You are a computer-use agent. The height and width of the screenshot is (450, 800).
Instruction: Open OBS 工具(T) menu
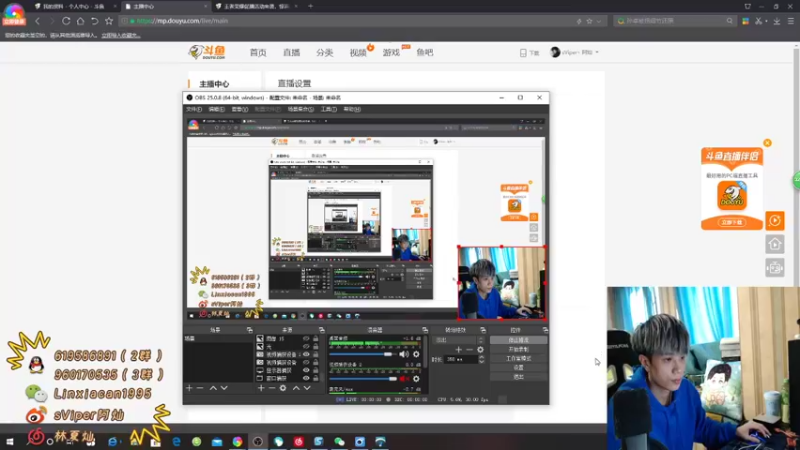[x=329, y=109]
